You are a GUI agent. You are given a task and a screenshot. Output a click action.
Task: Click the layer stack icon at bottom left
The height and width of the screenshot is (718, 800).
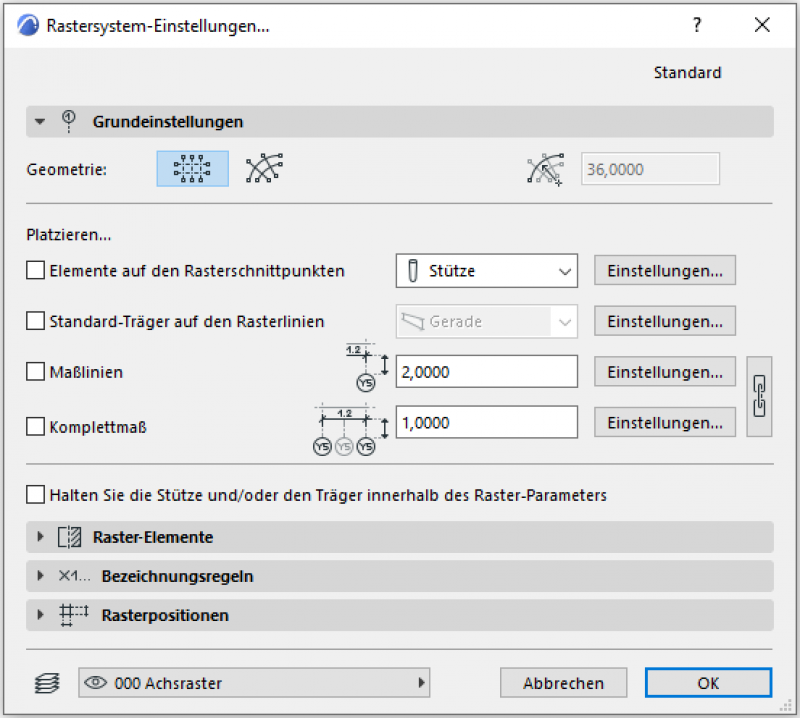43,684
